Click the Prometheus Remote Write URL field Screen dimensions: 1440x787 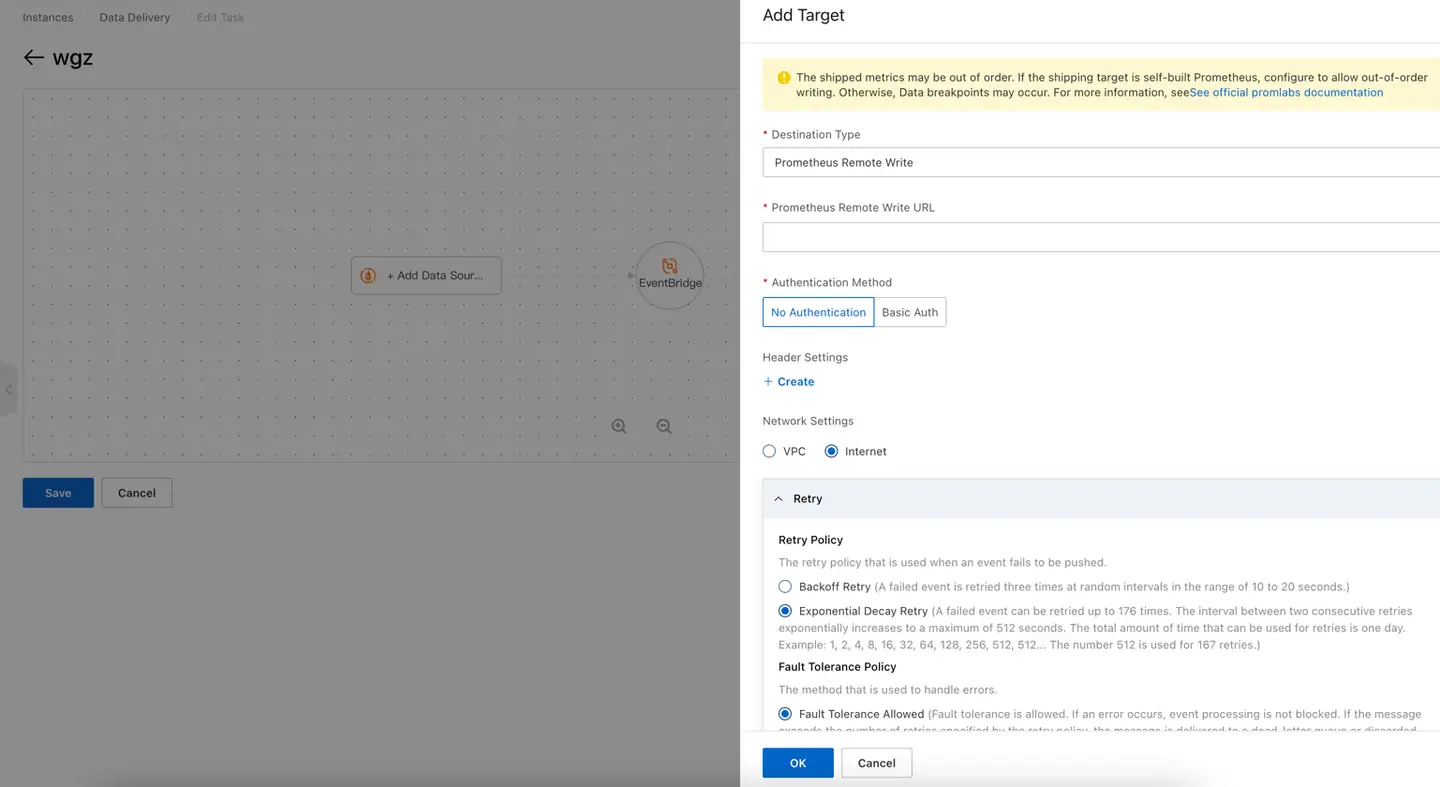1100,237
